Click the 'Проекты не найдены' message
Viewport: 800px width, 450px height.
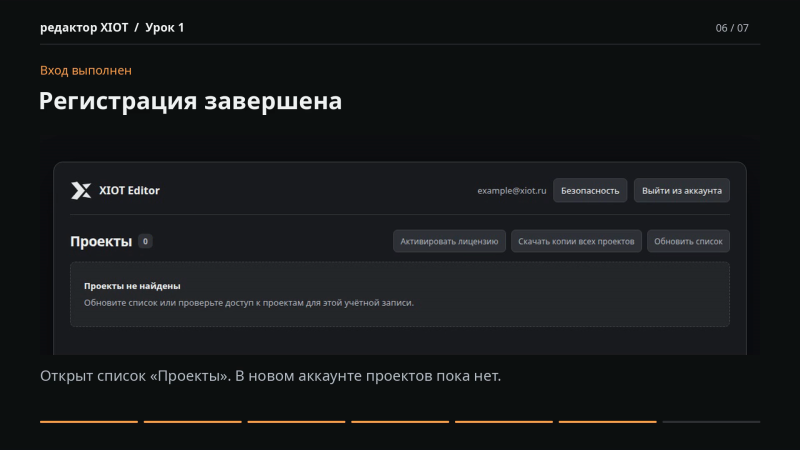click(132, 286)
